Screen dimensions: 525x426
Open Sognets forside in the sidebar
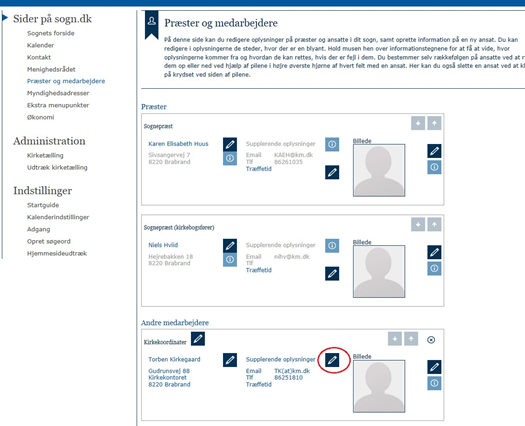tap(51, 33)
